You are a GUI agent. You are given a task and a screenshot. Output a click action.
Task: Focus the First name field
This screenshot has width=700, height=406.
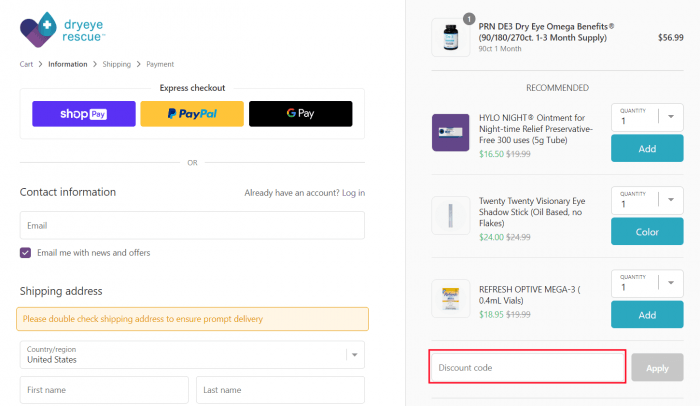(104, 390)
